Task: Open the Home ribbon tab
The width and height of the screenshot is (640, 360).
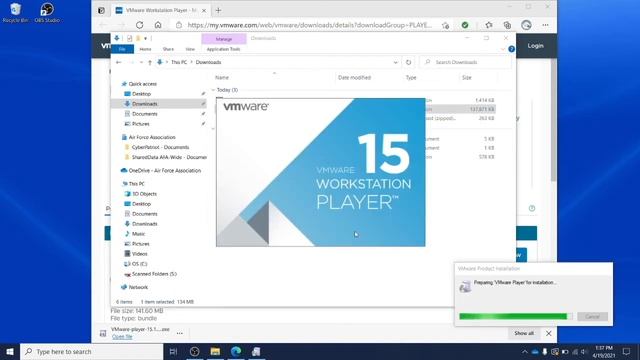Action: click(x=145, y=49)
